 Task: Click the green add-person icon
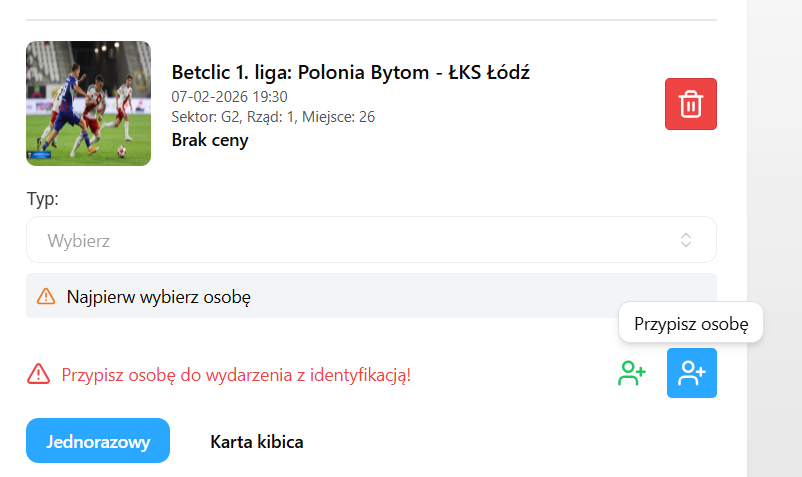632,374
